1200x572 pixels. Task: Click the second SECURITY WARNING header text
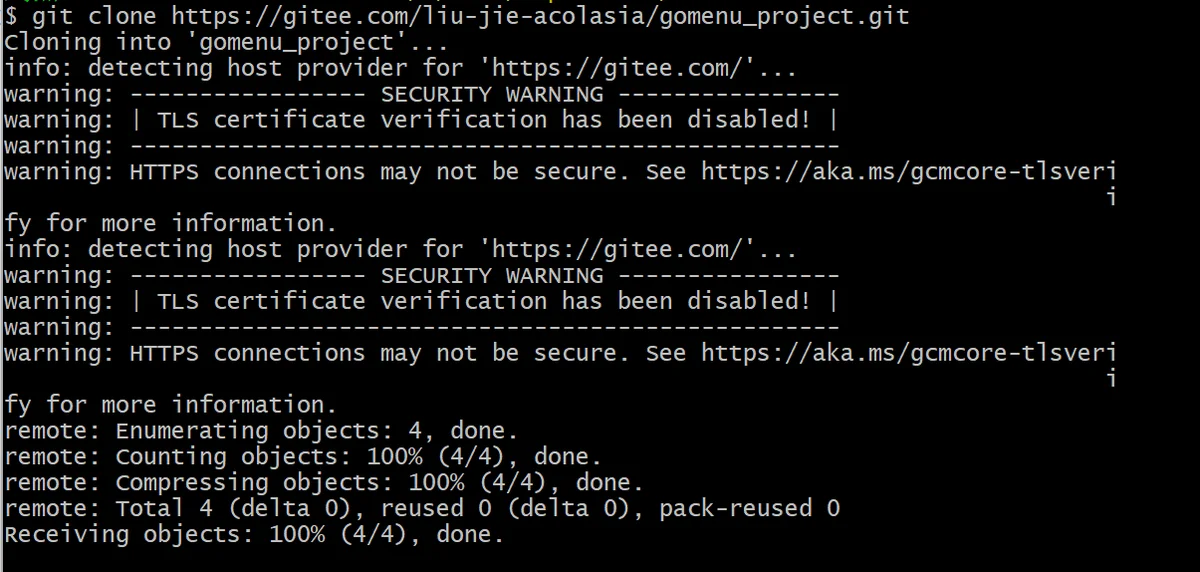[x=492, y=276]
